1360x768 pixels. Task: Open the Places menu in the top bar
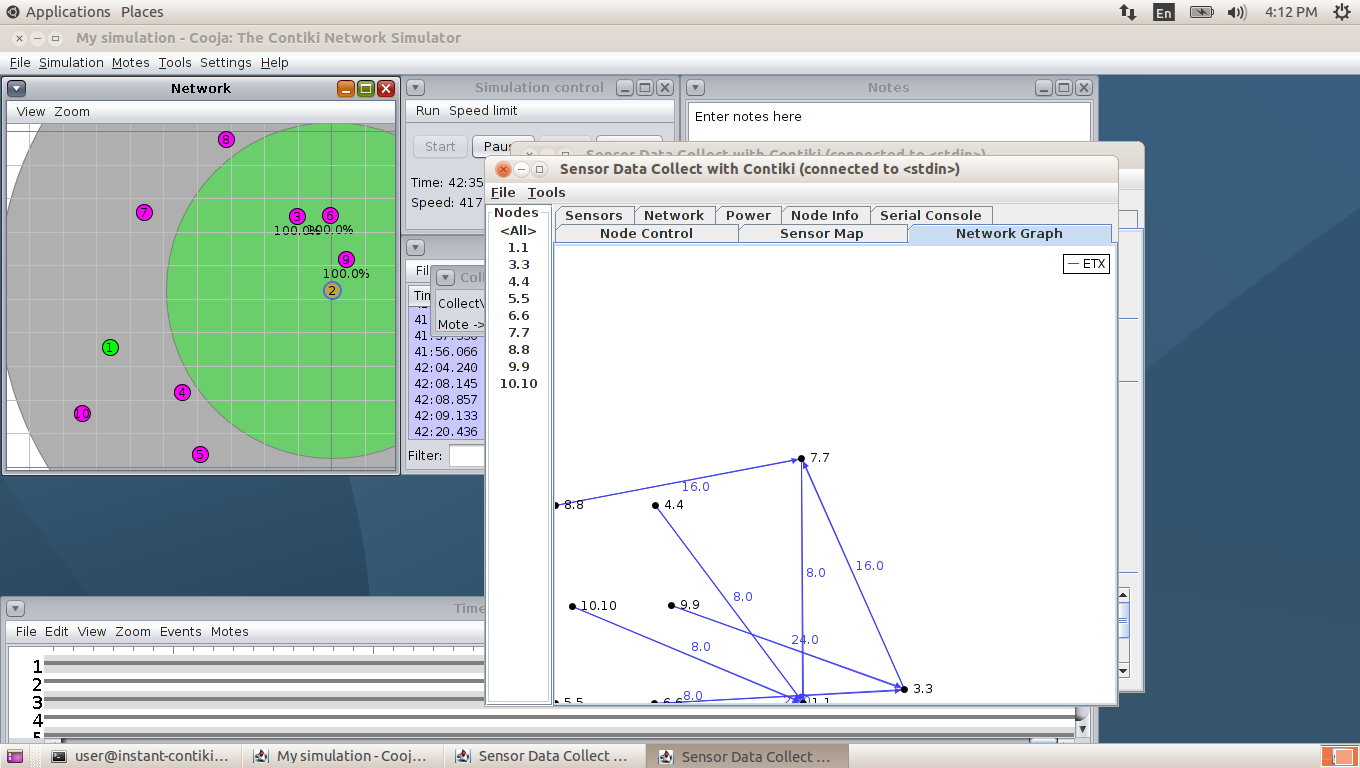pos(142,12)
